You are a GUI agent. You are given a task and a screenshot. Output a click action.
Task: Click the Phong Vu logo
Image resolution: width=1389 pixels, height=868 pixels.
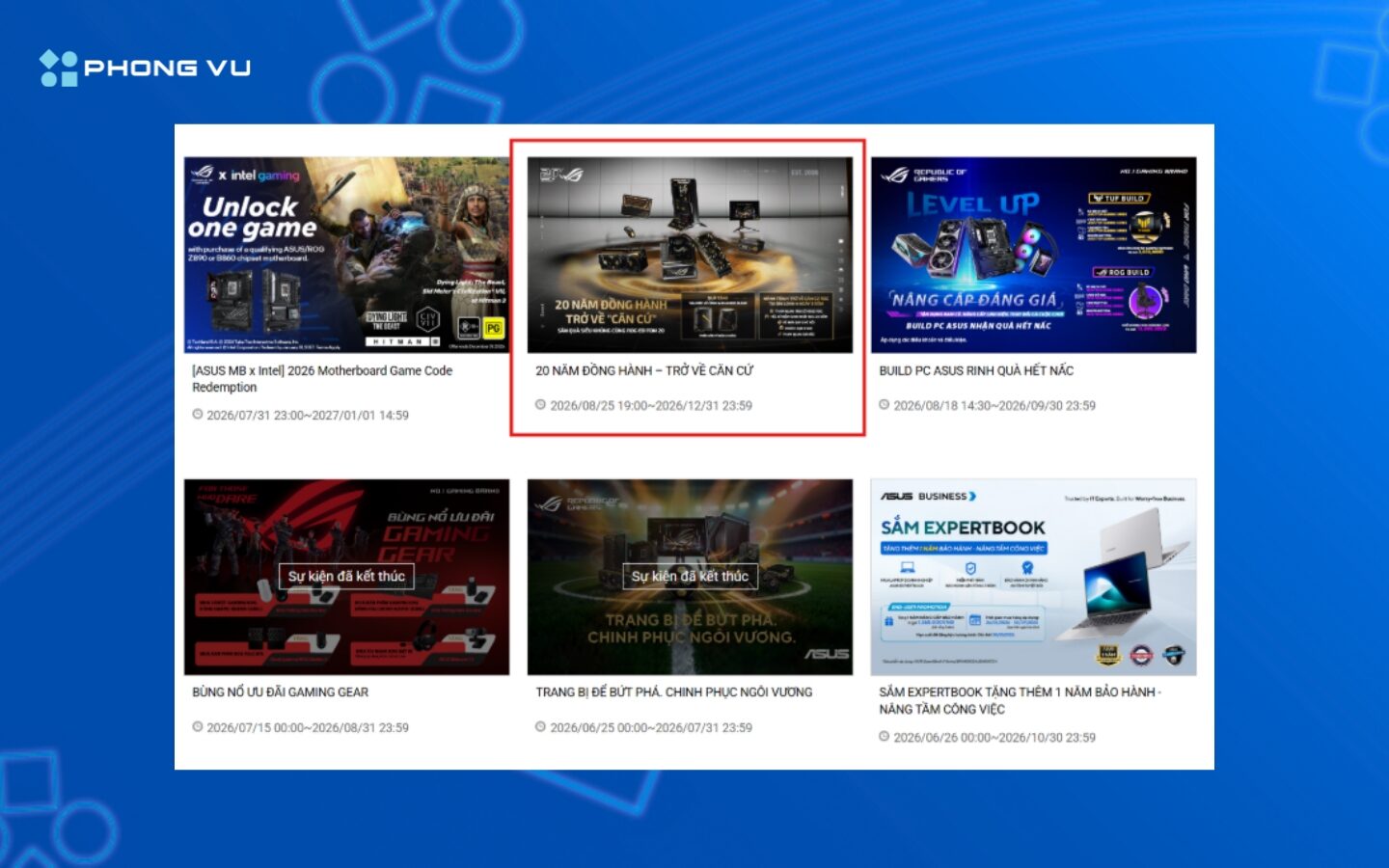pyautogui.click(x=145, y=68)
